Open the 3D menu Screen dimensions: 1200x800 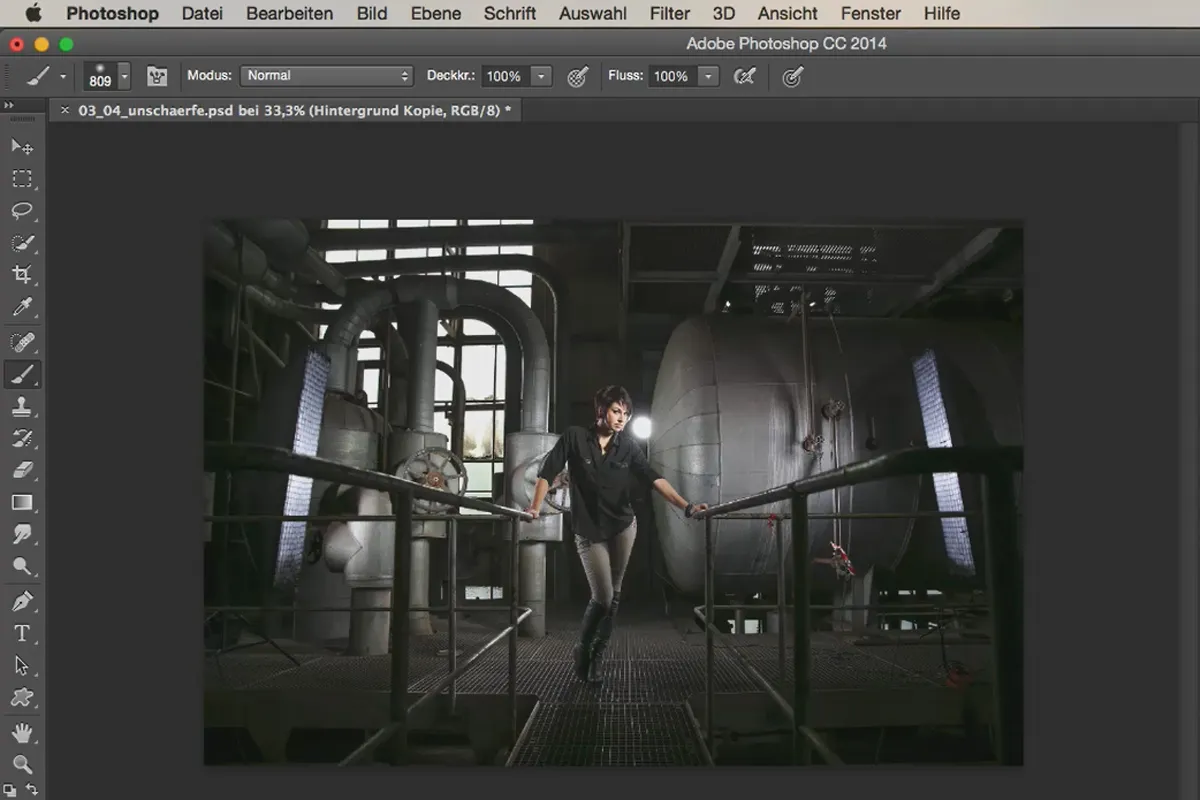724,14
